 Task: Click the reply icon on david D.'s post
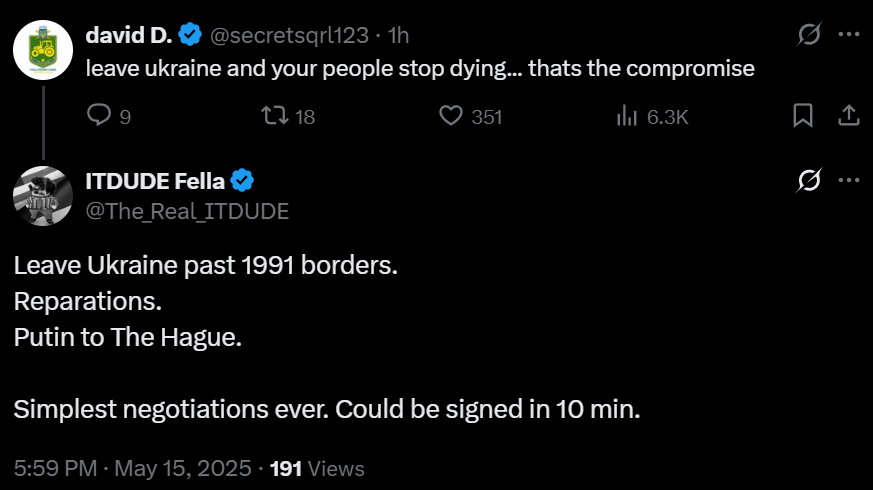click(x=99, y=116)
